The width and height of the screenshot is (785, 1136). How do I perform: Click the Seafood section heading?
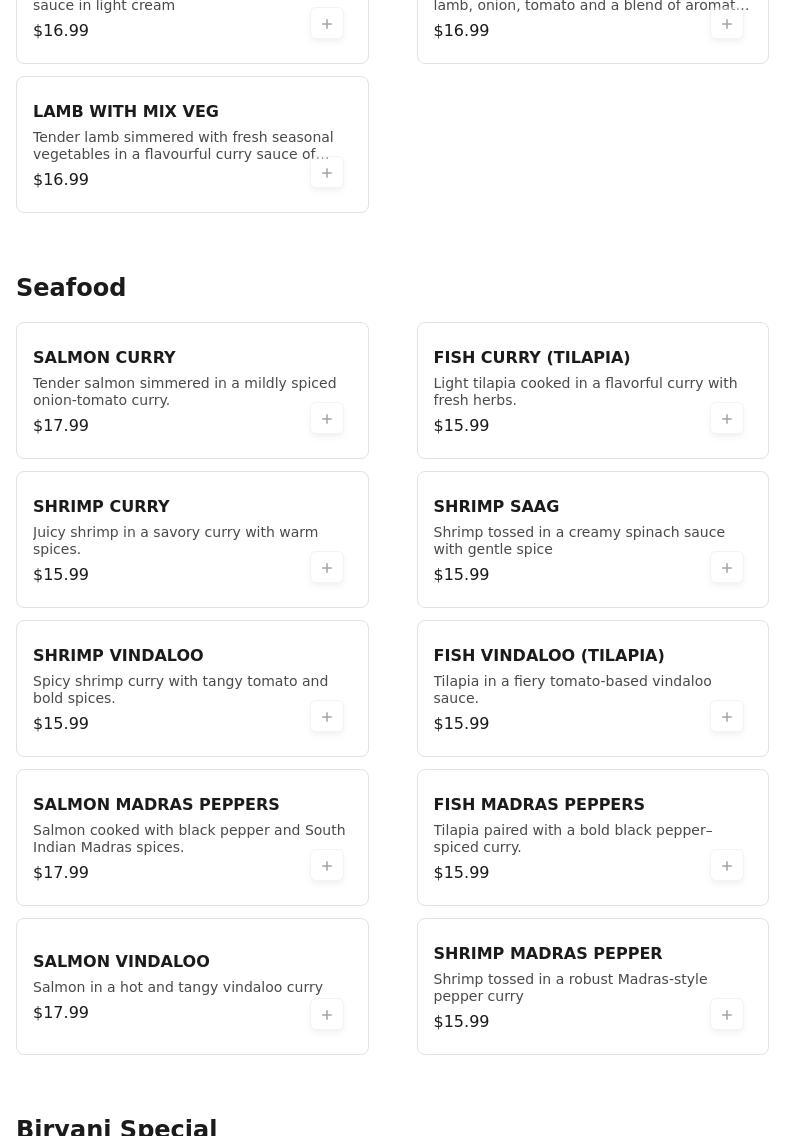coord(71,288)
